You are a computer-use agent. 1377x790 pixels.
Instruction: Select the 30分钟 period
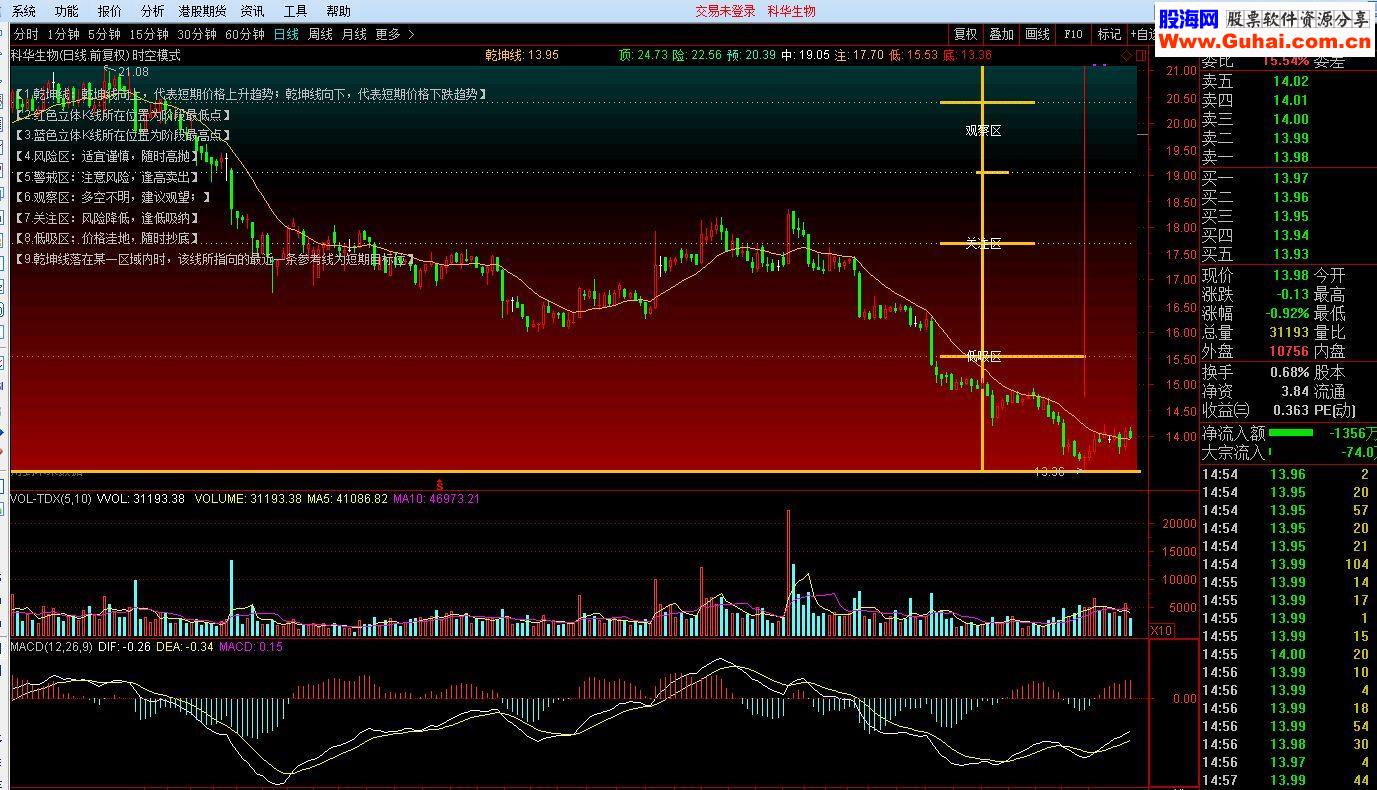coord(197,34)
